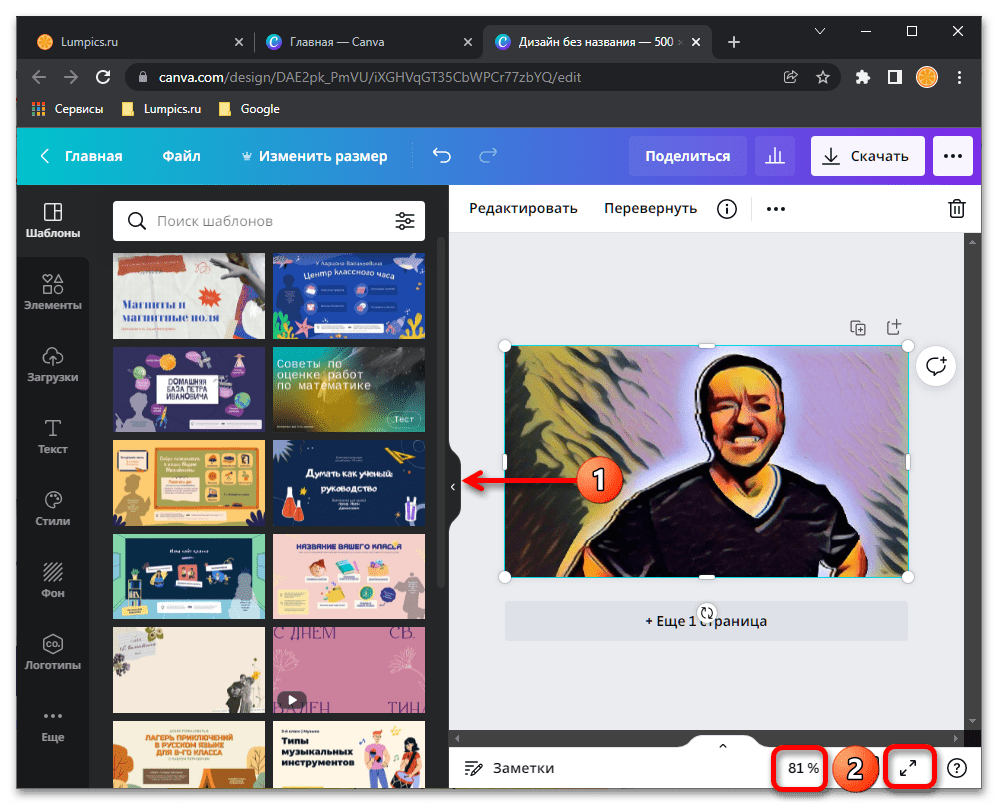Open the search filters icon
998x805 pixels.
404,221
